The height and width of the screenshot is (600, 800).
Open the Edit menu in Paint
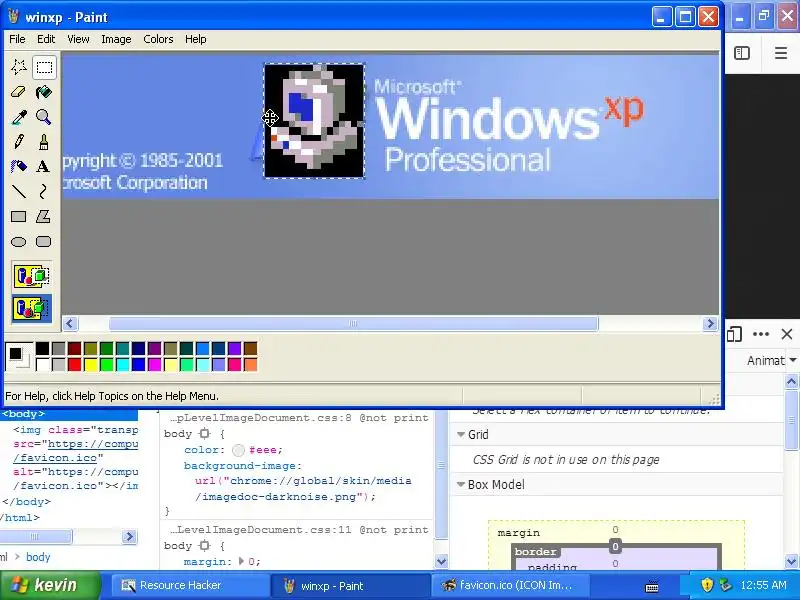click(x=46, y=39)
